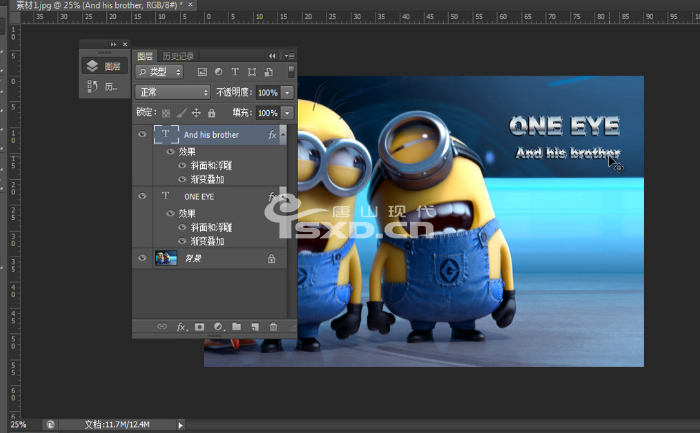Toggle 渐变叠加 effect under And his brother

coord(182,179)
